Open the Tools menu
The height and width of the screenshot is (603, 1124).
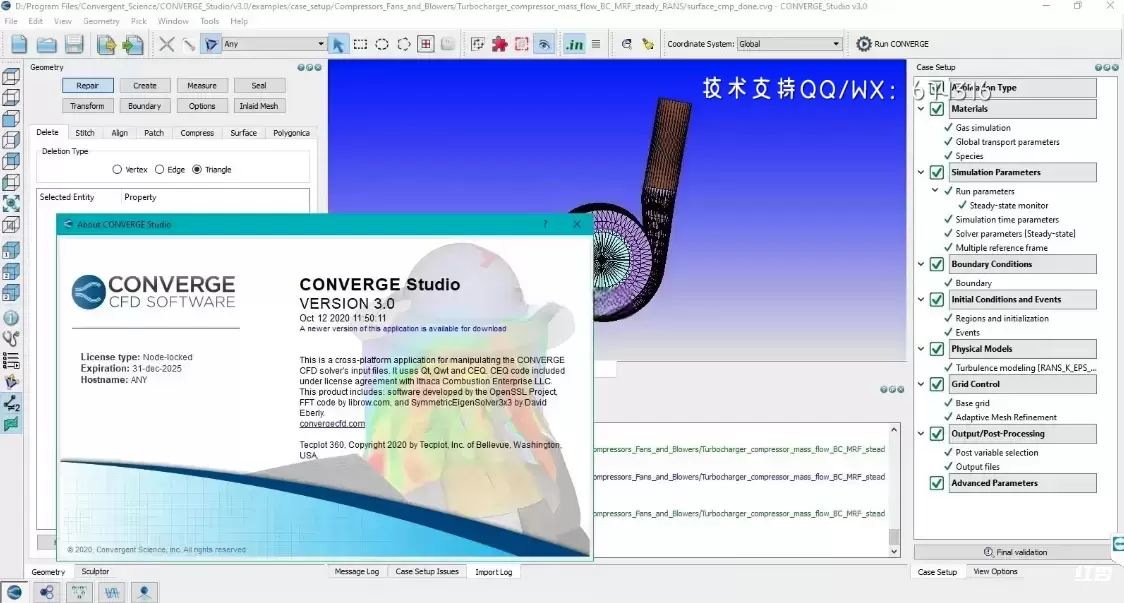209,21
